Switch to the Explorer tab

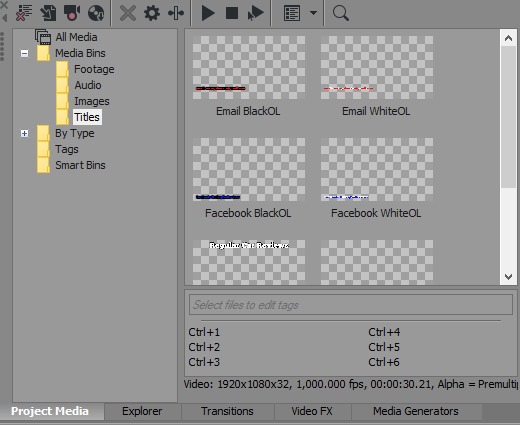tap(142, 411)
